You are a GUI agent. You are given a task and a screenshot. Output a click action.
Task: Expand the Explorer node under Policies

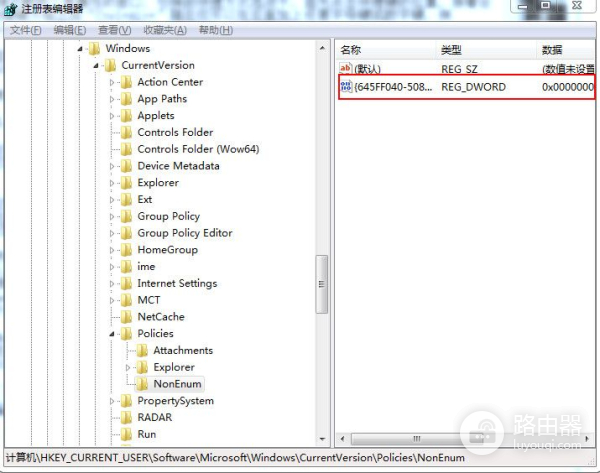click(128, 367)
